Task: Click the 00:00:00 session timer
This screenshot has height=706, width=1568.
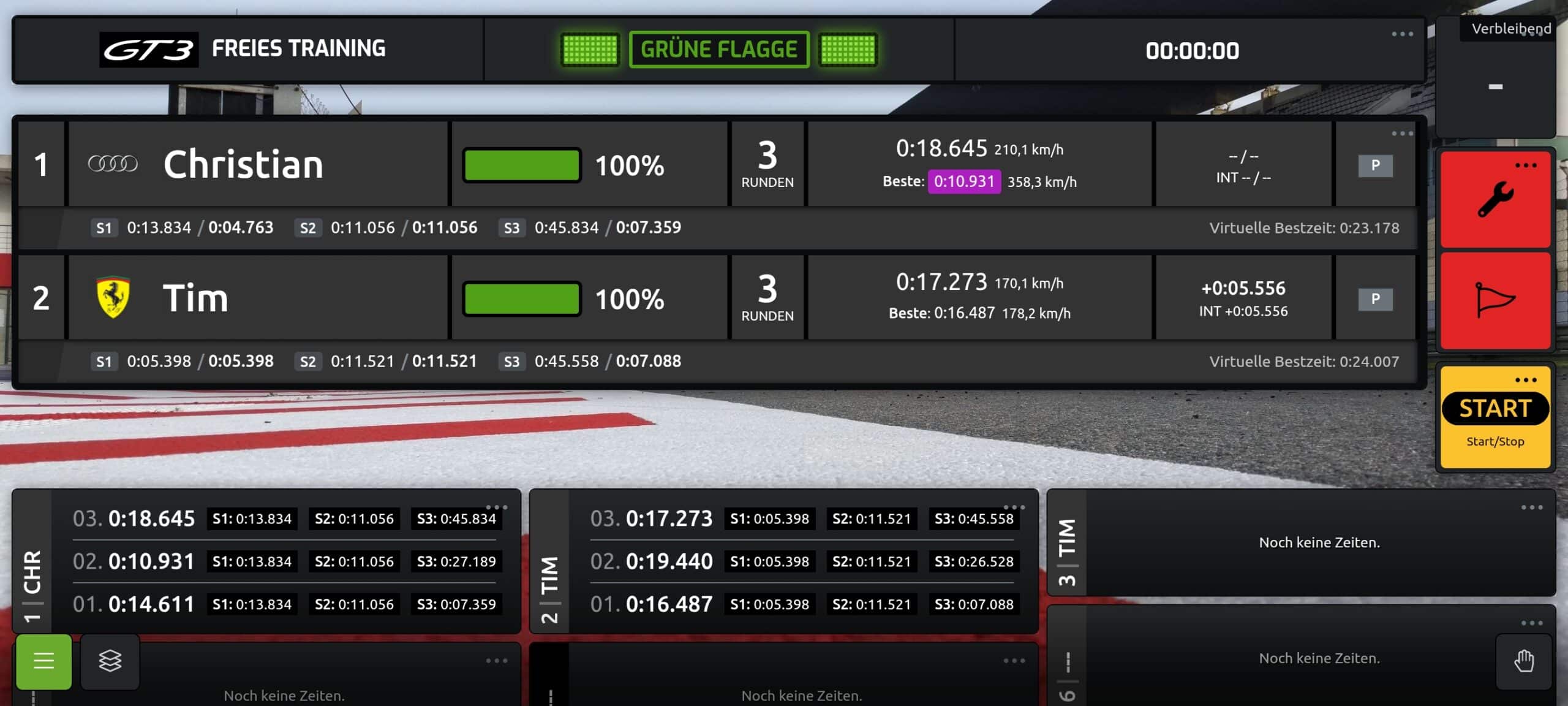Action: [1192, 51]
